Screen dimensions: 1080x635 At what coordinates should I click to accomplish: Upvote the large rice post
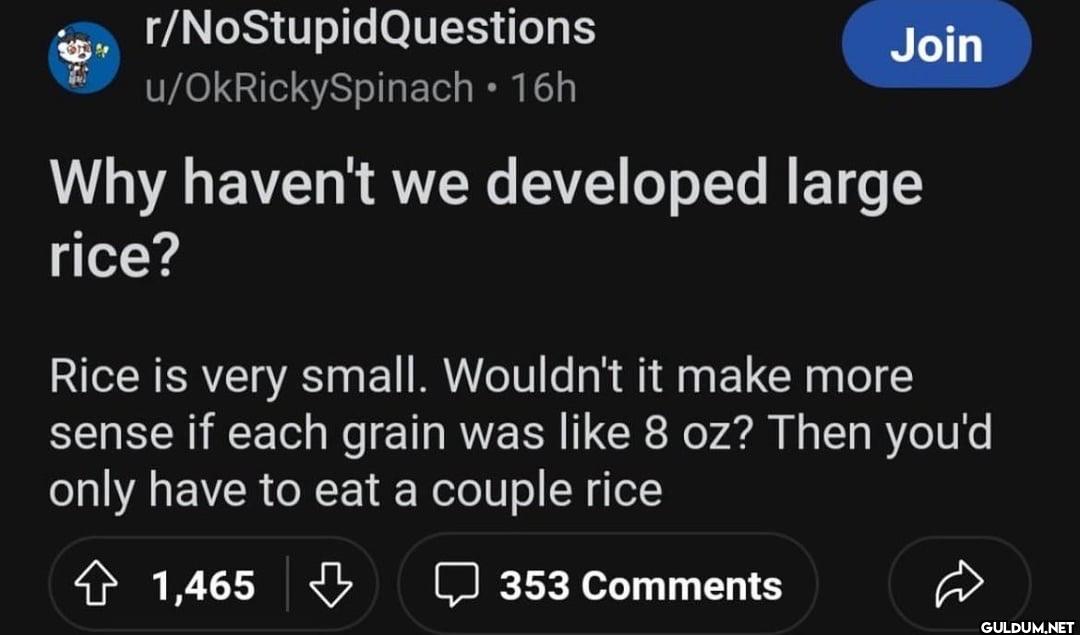point(101,585)
